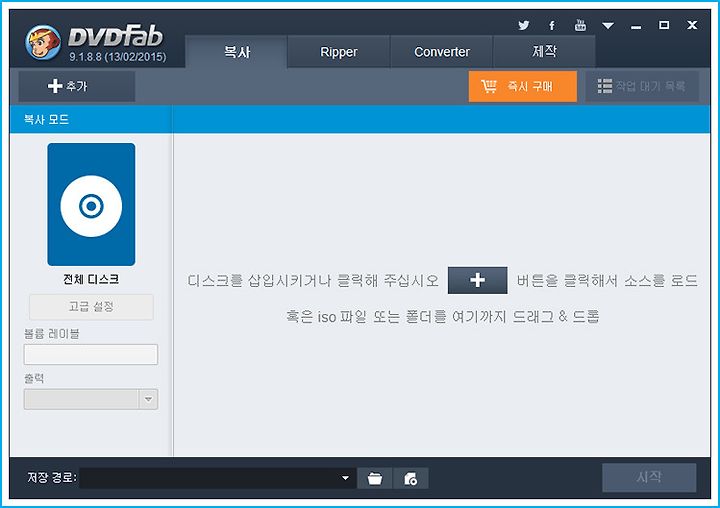Screen dimensions: 720x508
Task: Maximize the DVDFab window
Action: pyautogui.click(x=664, y=25)
